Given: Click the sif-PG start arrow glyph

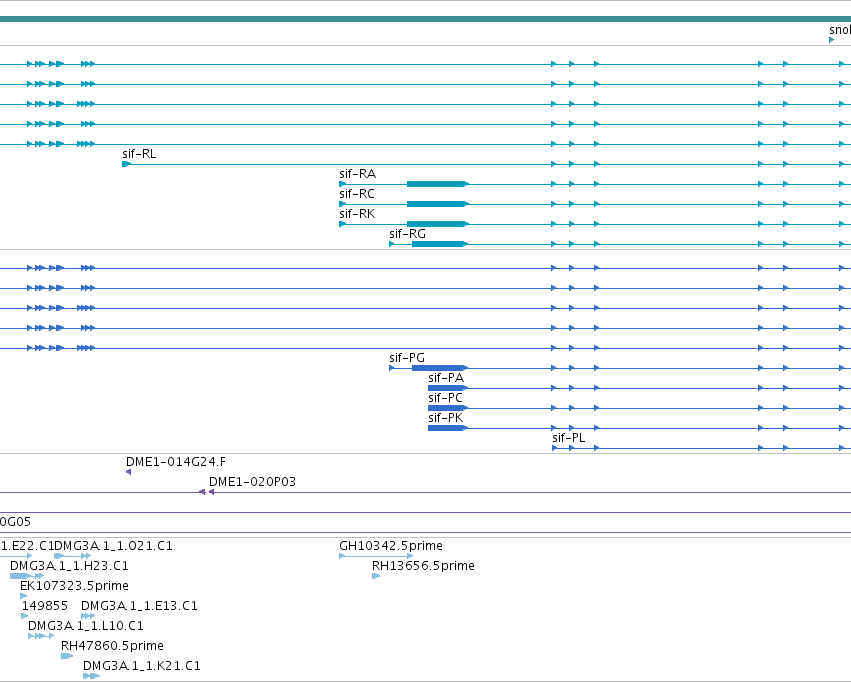Looking at the screenshot, I should pos(392,368).
